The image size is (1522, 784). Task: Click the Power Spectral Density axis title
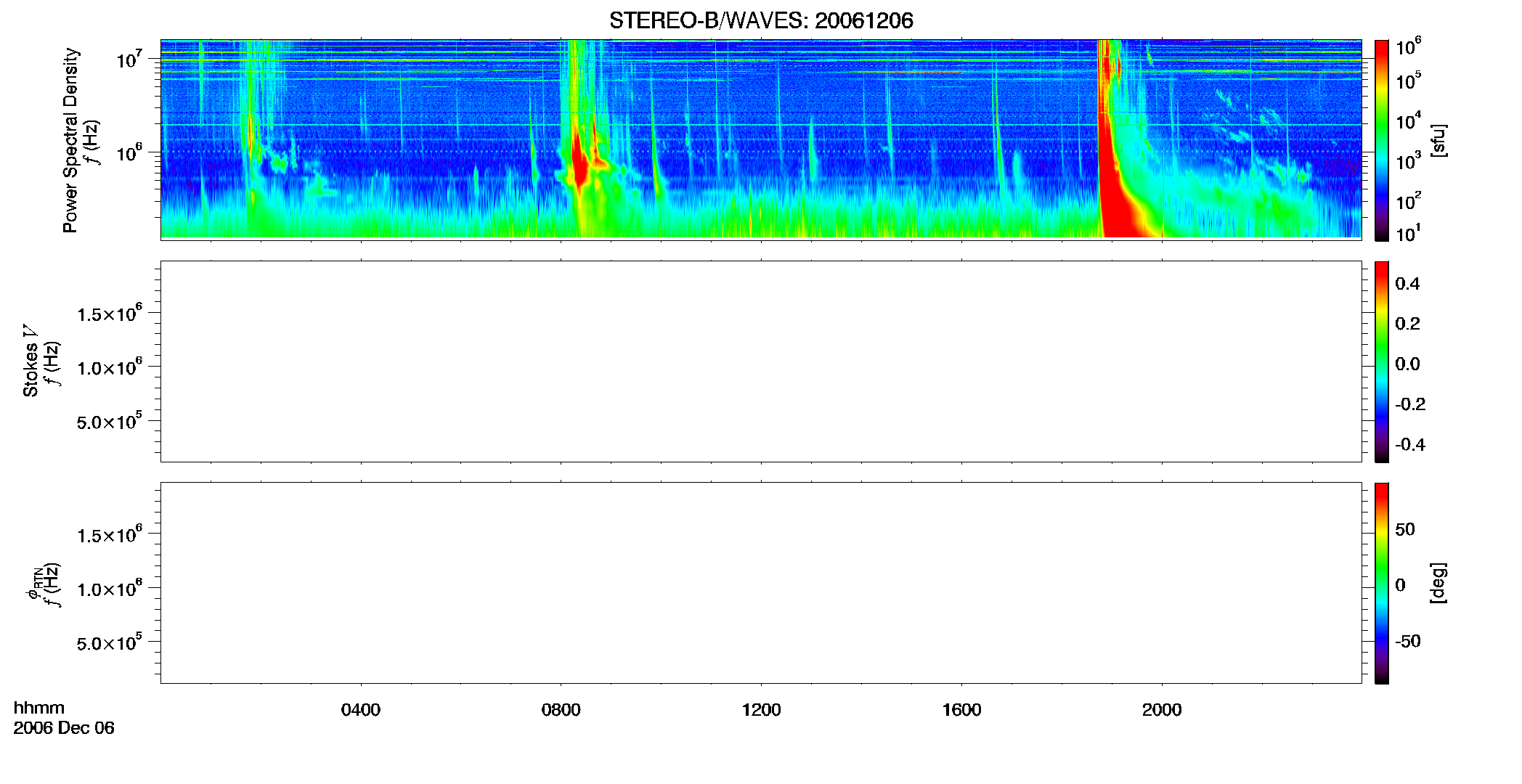coord(70,140)
